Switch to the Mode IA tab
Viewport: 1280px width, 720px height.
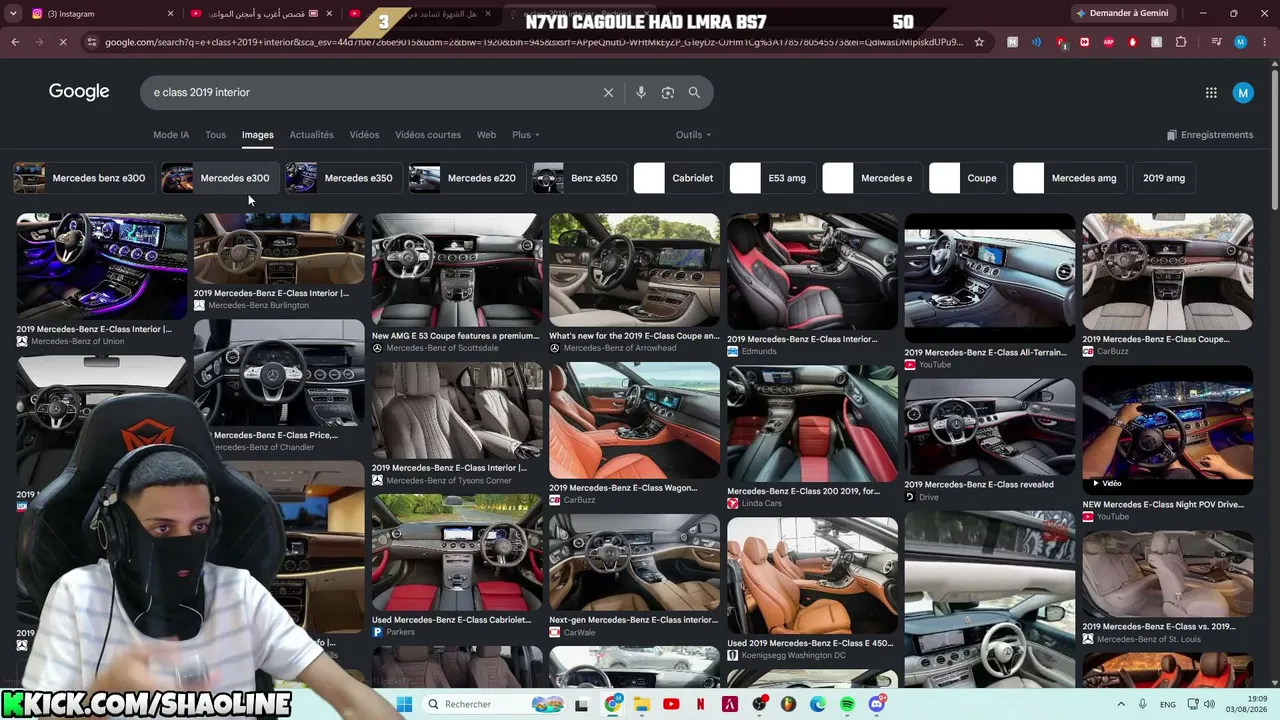click(171, 135)
